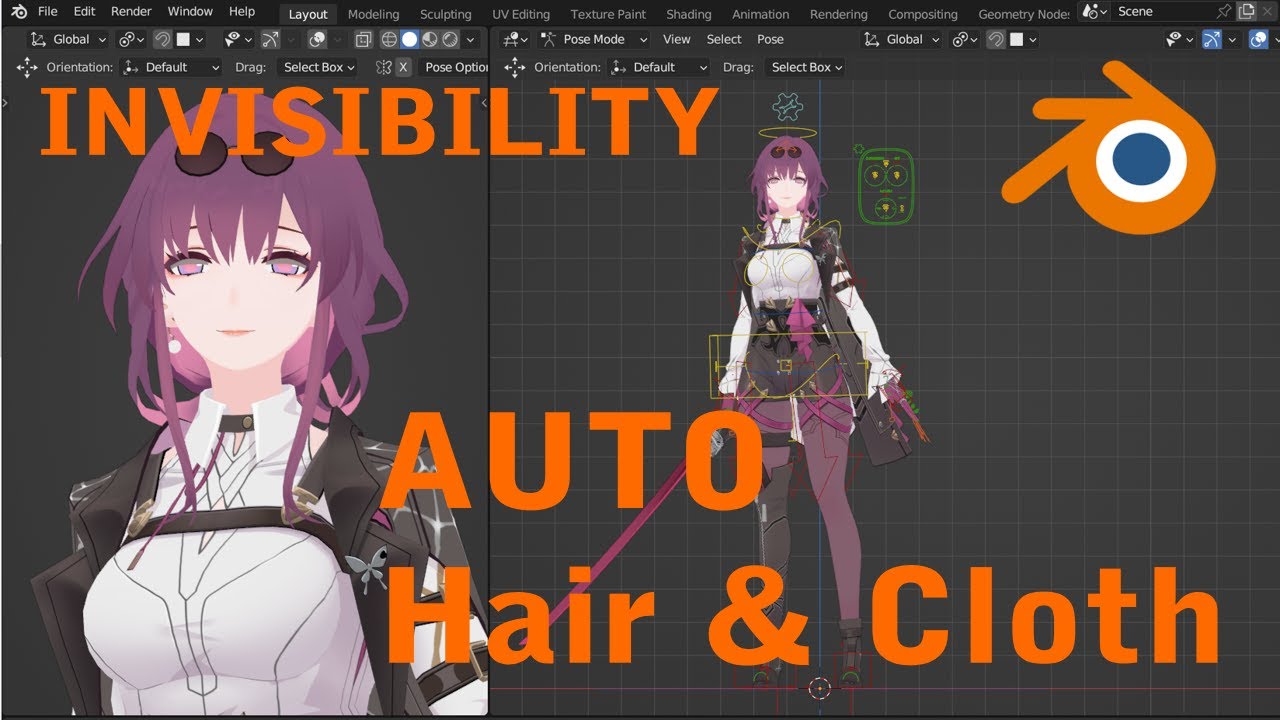Select wireframe shading in left viewport
Screen dimensions: 1280x720
[390, 39]
